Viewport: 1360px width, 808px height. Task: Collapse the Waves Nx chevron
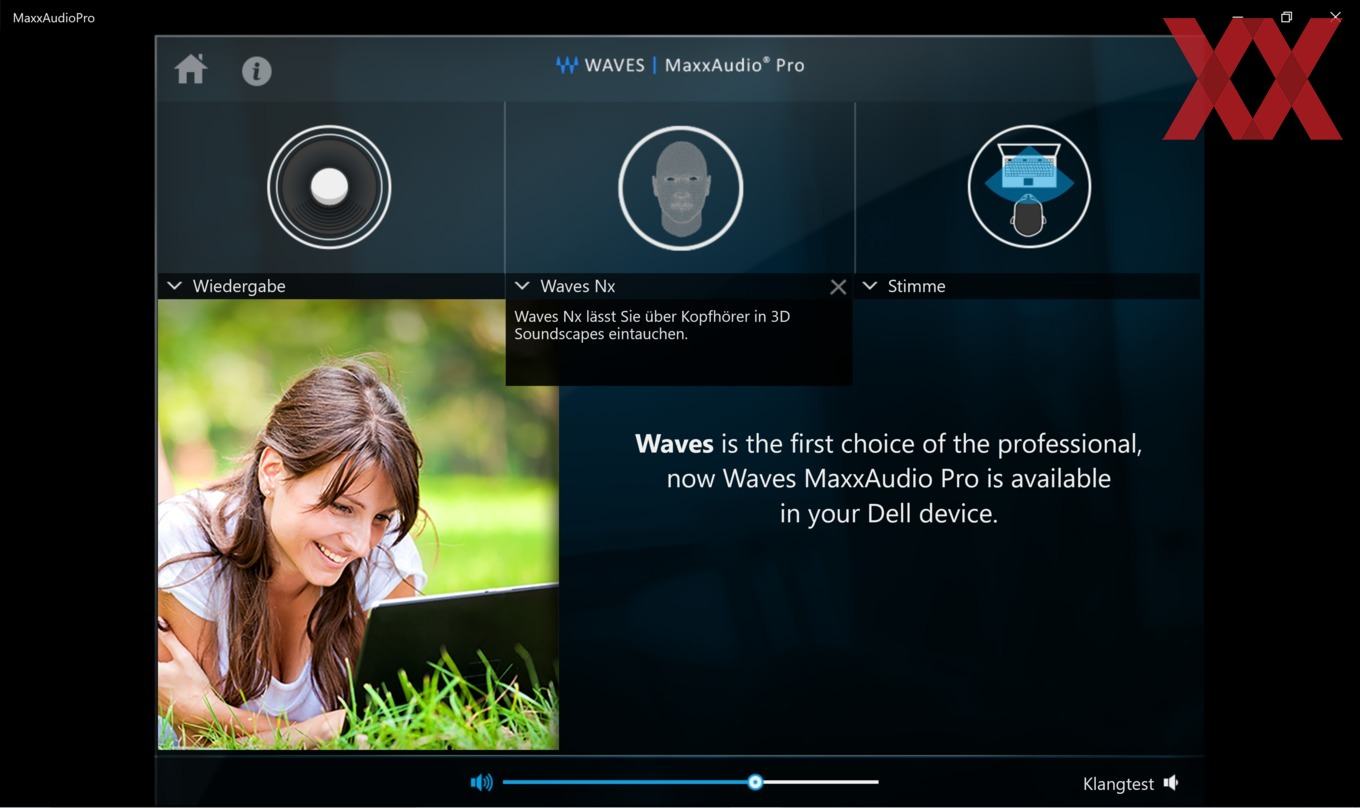521,286
